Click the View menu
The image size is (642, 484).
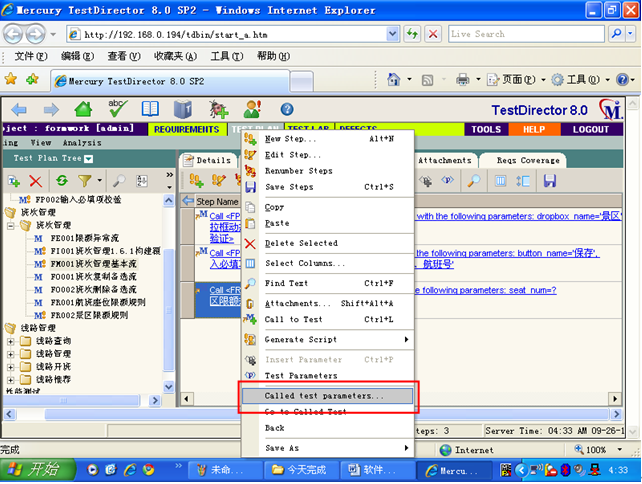41,142
